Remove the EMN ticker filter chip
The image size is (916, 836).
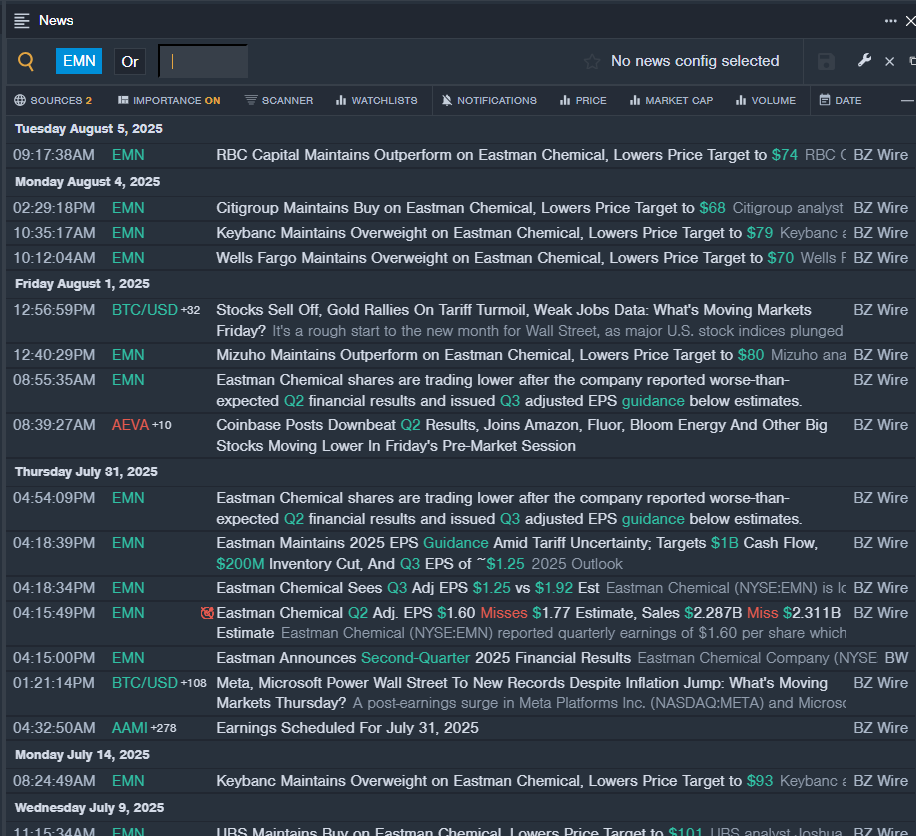coord(79,61)
